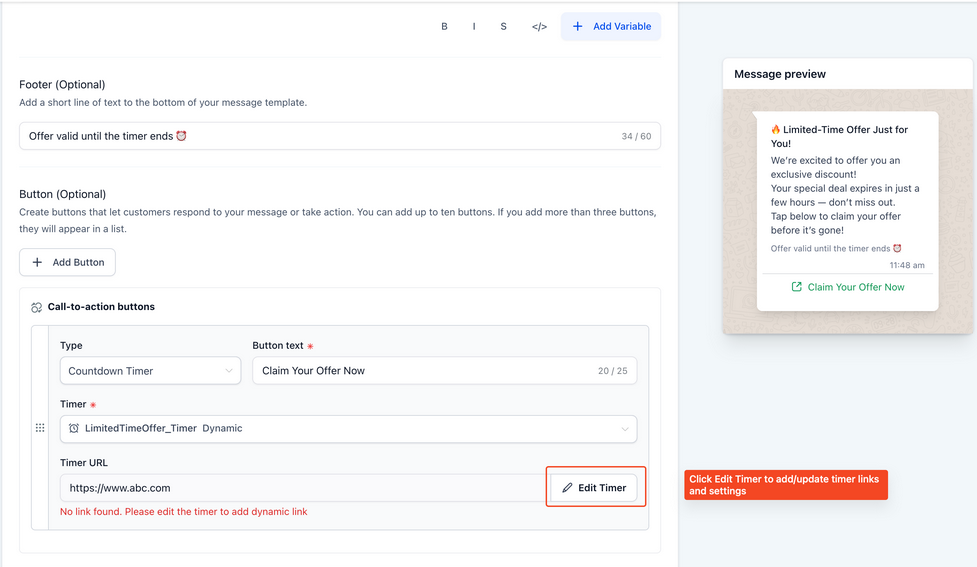Click the Footer text input field
The image size is (977, 567).
point(320,136)
